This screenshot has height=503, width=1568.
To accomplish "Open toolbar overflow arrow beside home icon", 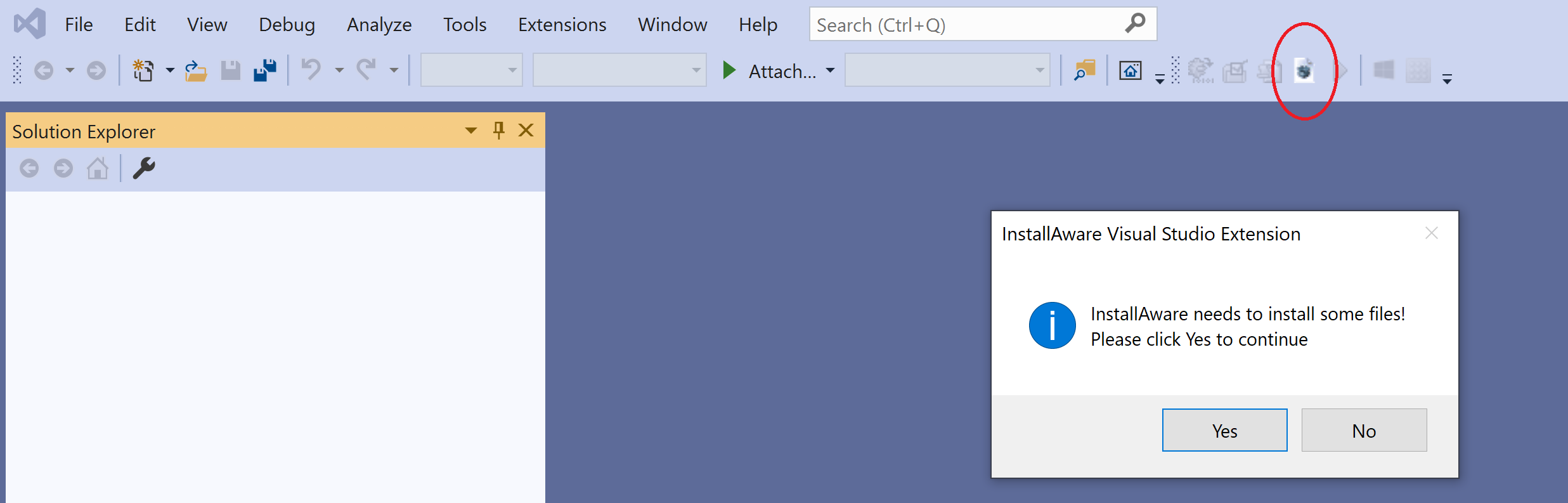I will [x=1160, y=79].
